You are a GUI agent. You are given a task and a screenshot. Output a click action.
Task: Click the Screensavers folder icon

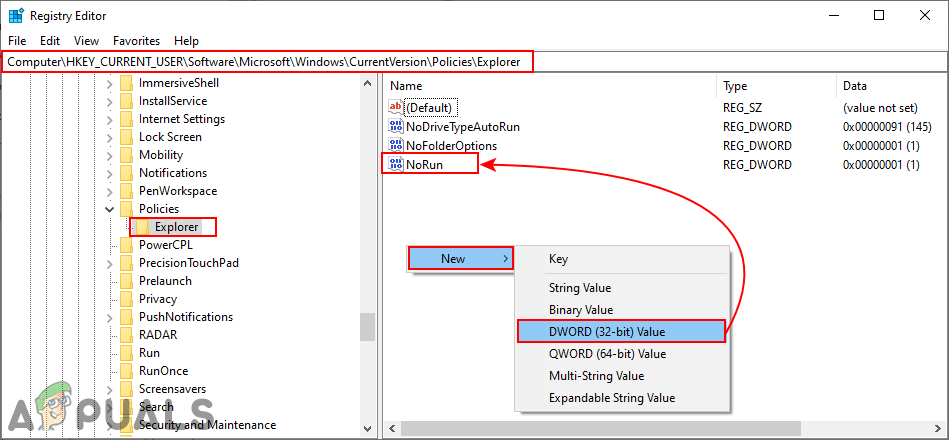tap(126, 389)
